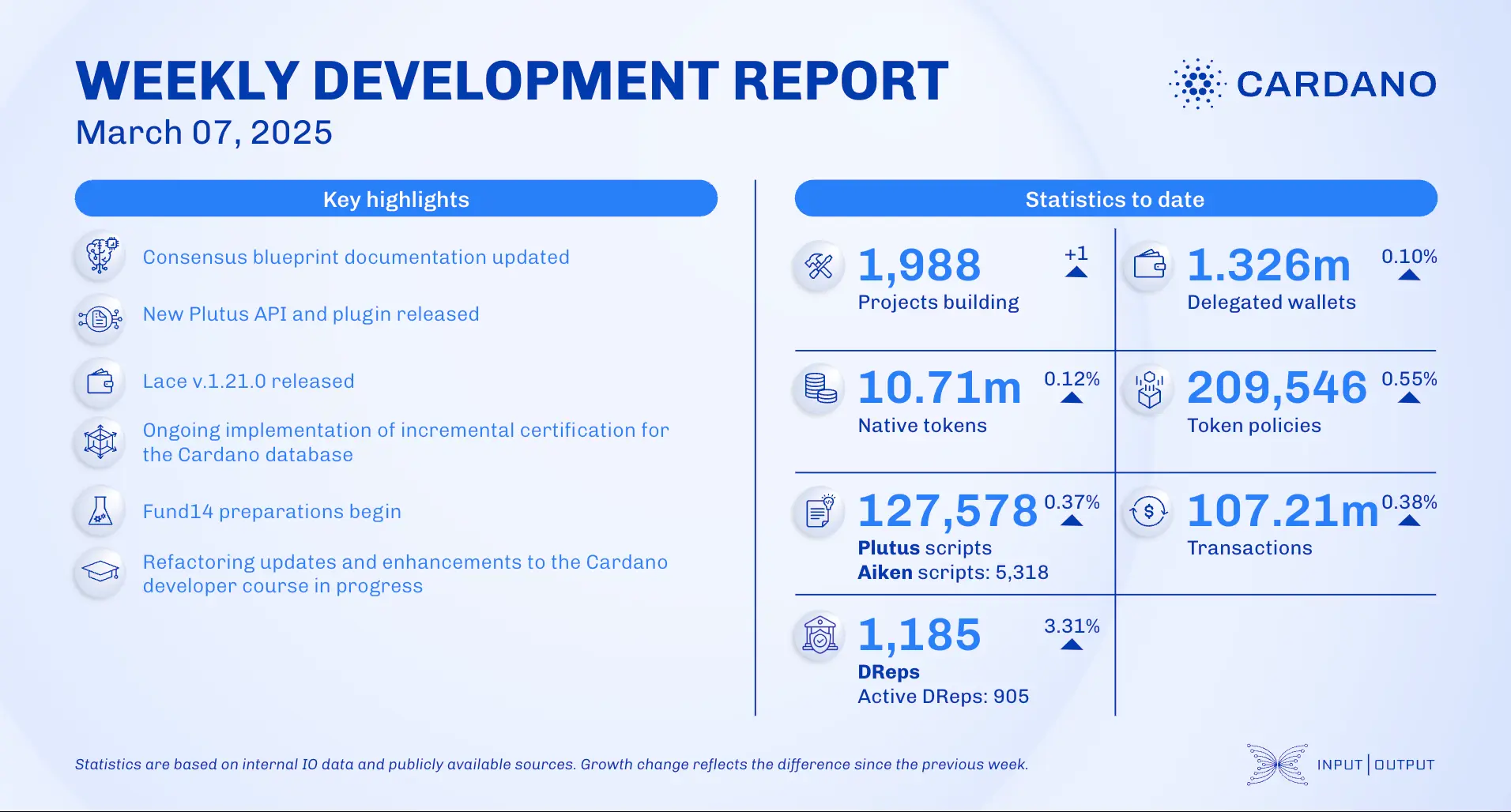The height and width of the screenshot is (812, 1511).
Task: Select the Plutus API plugin icon
Action: [100, 319]
